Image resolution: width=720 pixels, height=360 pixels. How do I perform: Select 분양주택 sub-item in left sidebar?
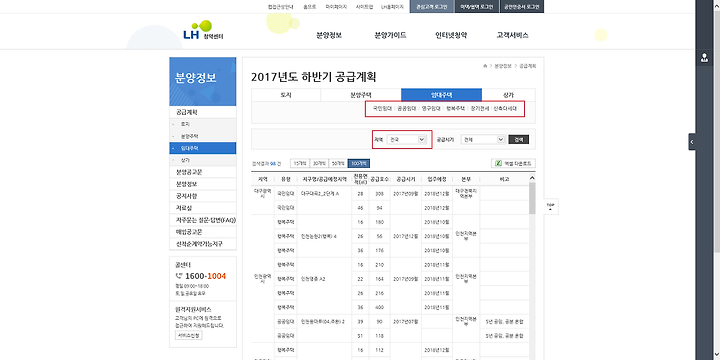[202, 136]
